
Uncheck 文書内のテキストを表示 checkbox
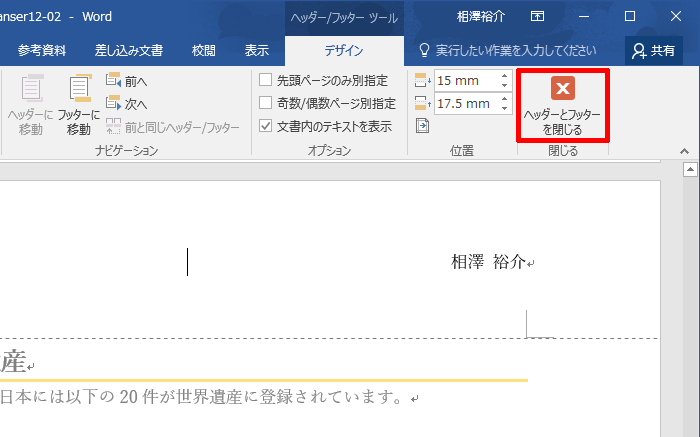click(265, 126)
